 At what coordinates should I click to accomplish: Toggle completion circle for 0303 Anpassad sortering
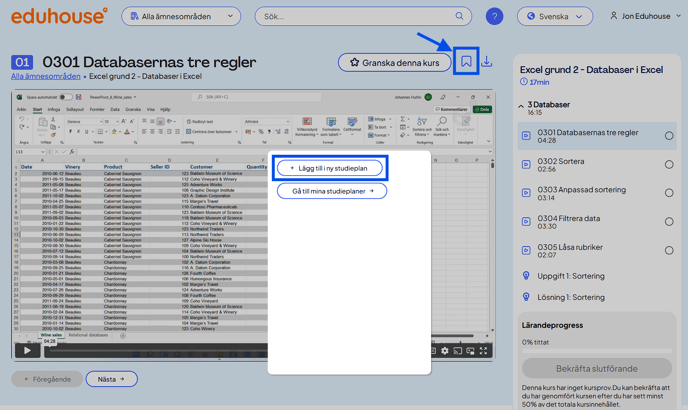click(669, 193)
